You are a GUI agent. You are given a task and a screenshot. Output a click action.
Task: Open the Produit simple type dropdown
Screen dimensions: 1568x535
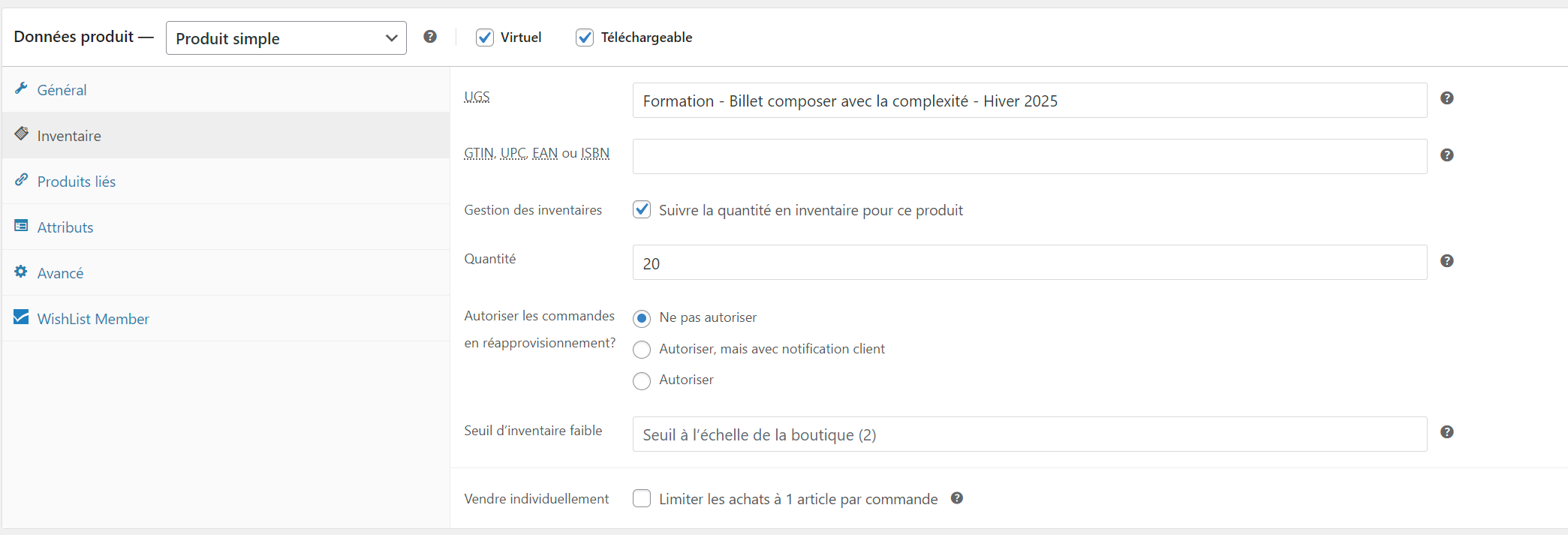[286, 38]
